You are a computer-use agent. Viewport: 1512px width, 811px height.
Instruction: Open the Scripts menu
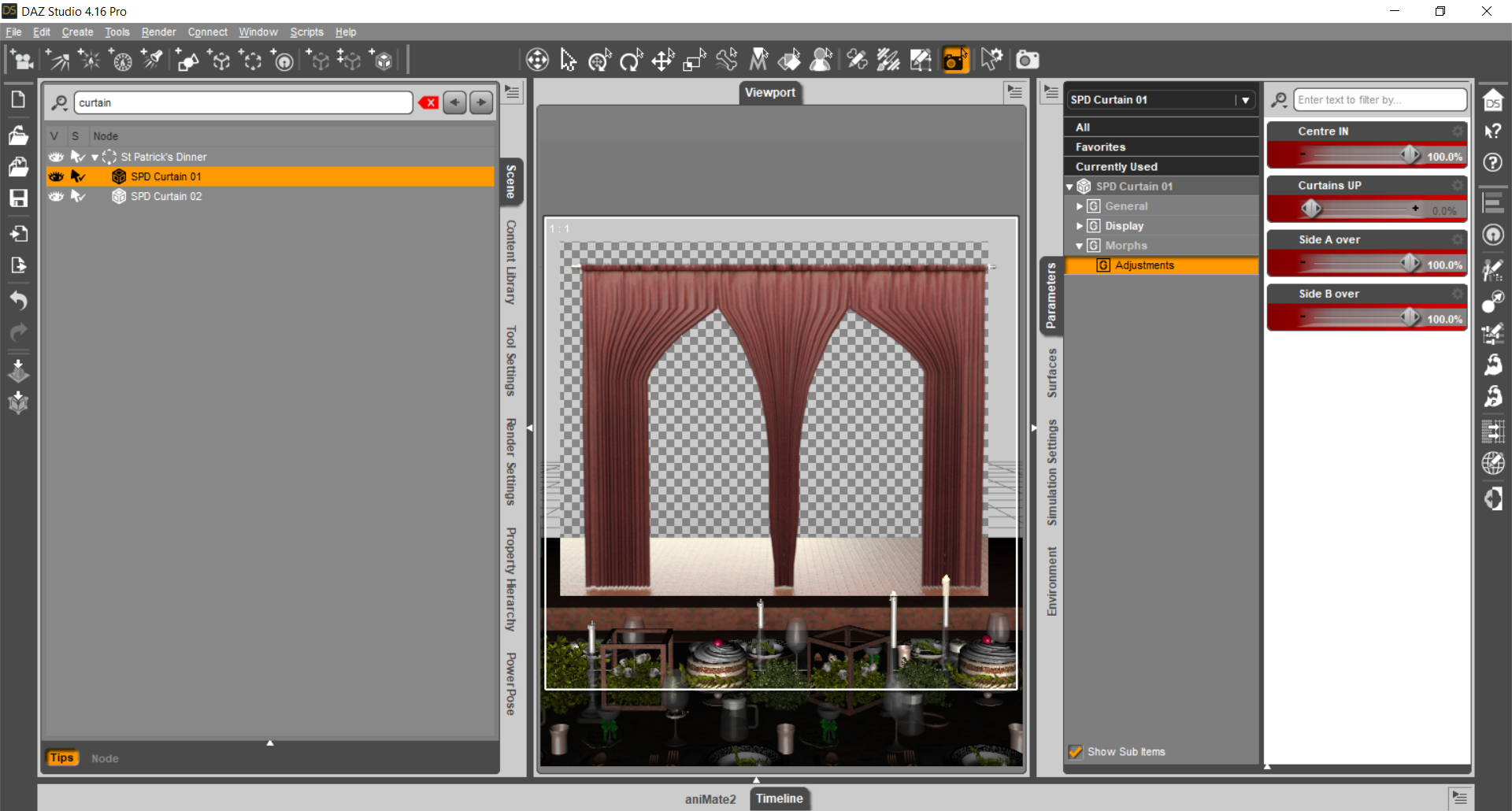[306, 32]
